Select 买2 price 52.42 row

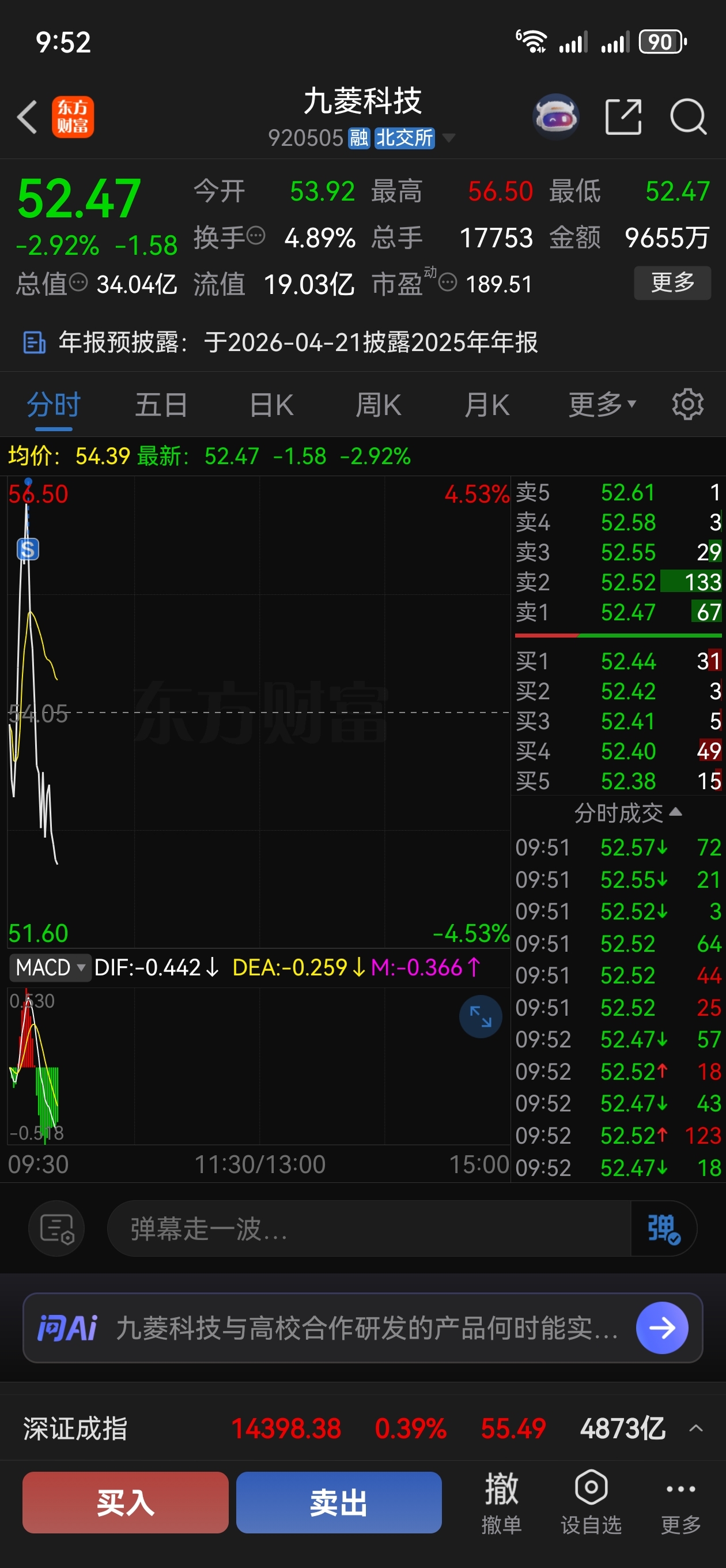pos(618,691)
